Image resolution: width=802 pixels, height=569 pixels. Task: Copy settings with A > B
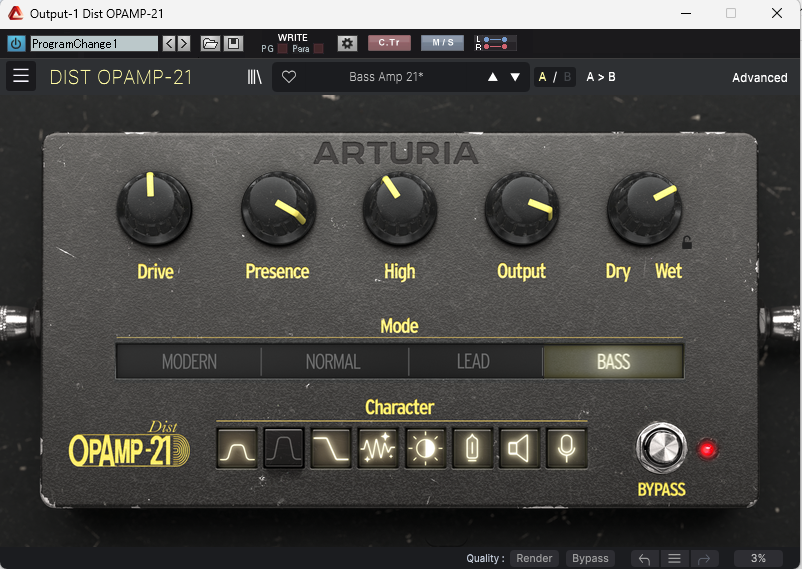(601, 77)
